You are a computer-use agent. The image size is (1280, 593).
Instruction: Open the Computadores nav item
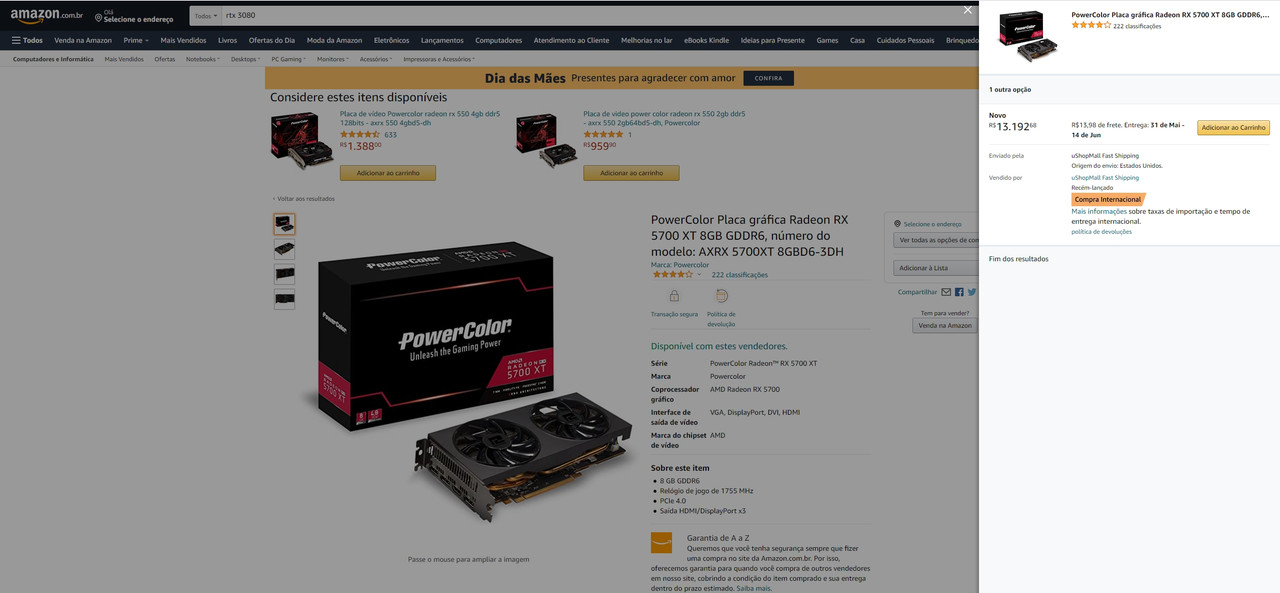coord(499,40)
